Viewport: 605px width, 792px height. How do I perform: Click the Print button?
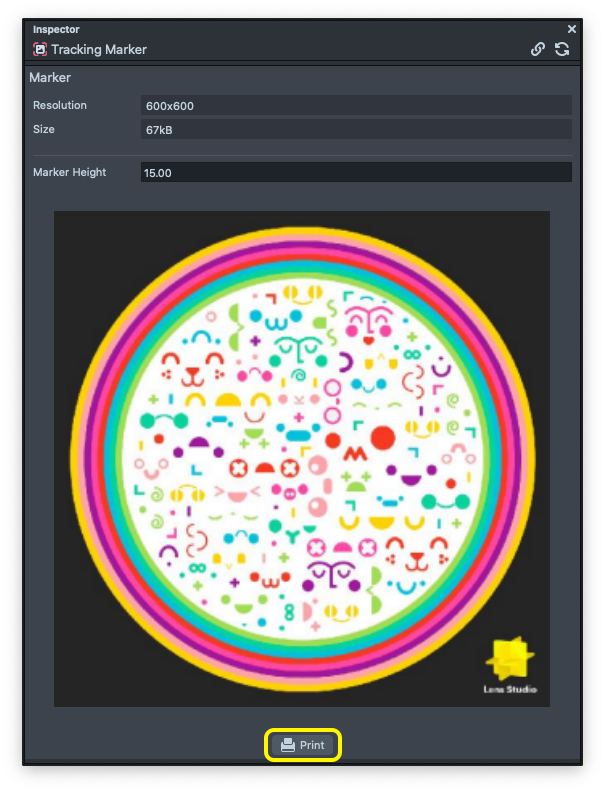click(302, 745)
